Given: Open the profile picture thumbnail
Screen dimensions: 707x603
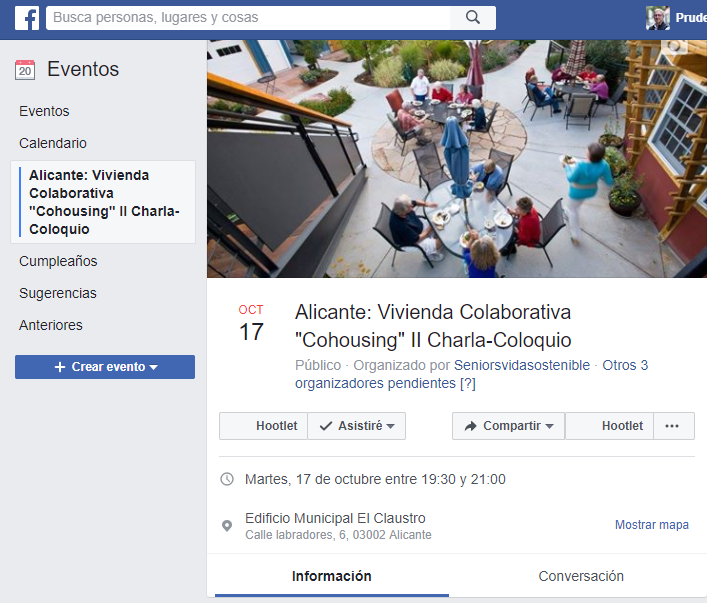Looking at the screenshot, I should (x=658, y=18).
